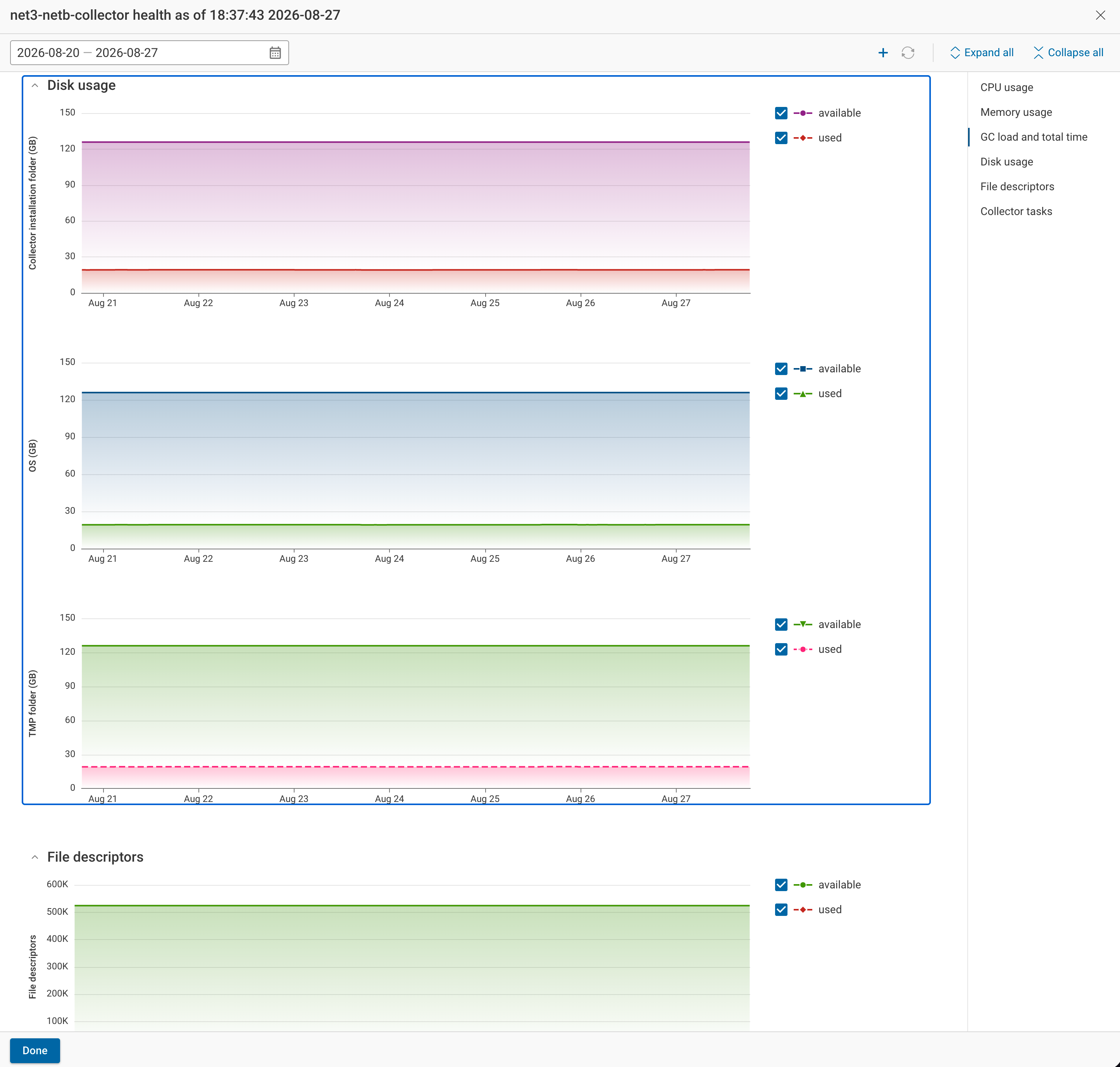
Task: Click the 600K axis label
Action: tap(57, 885)
